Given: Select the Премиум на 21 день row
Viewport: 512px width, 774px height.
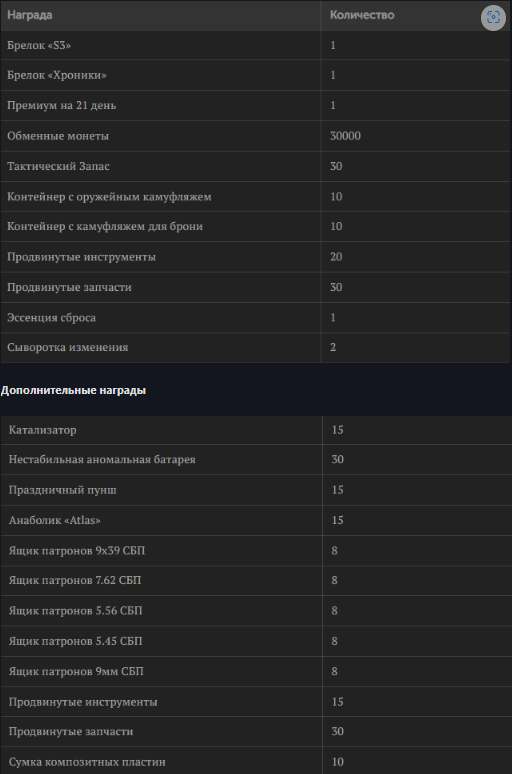Looking at the screenshot, I should click(x=255, y=106).
